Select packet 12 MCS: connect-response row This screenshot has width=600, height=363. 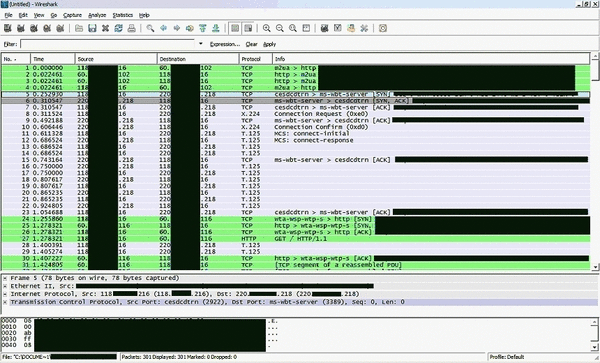click(x=295, y=140)
